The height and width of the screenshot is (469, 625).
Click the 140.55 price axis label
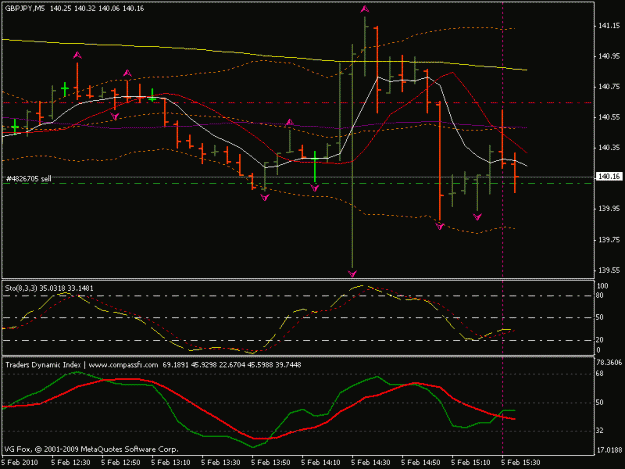tap(609, 118)
